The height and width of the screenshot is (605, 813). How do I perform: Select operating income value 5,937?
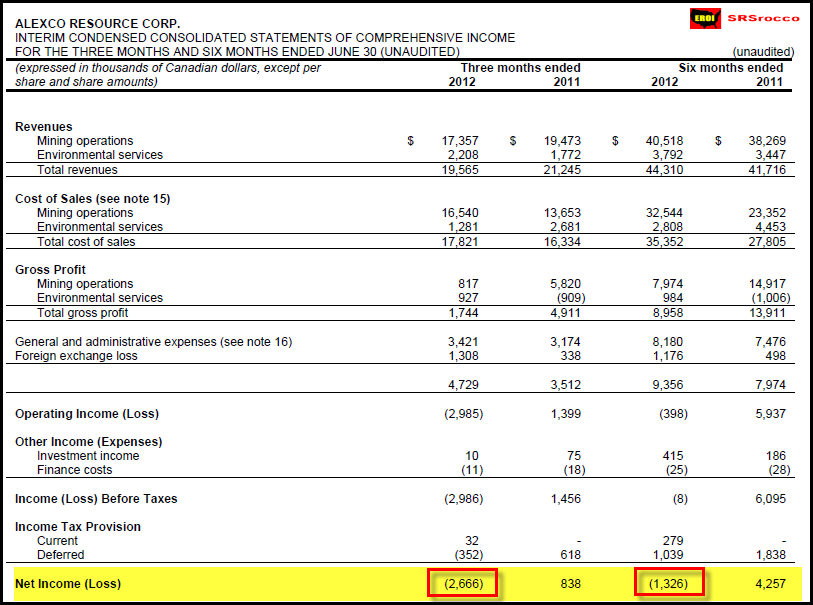pos(770,414)
